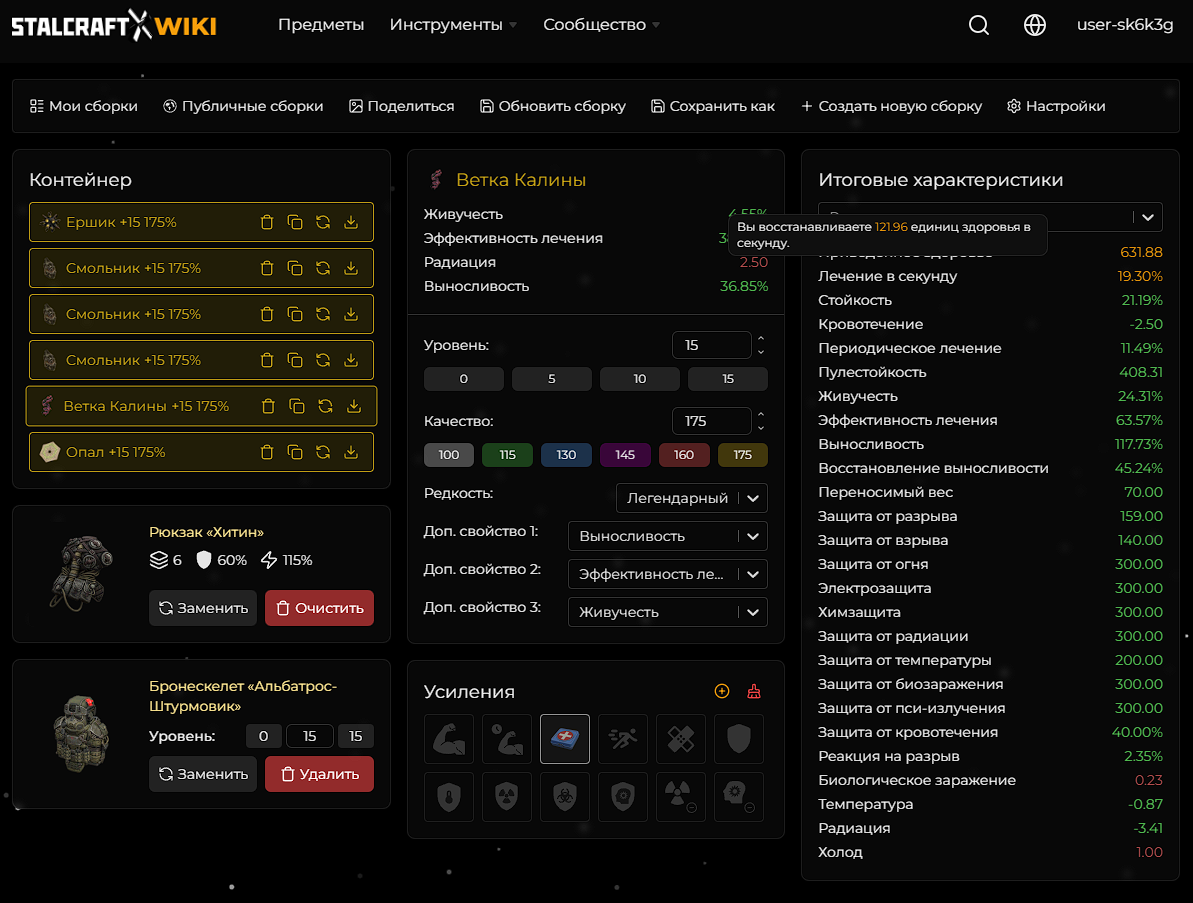Go to the Предметы page

(x=321, y=25)
